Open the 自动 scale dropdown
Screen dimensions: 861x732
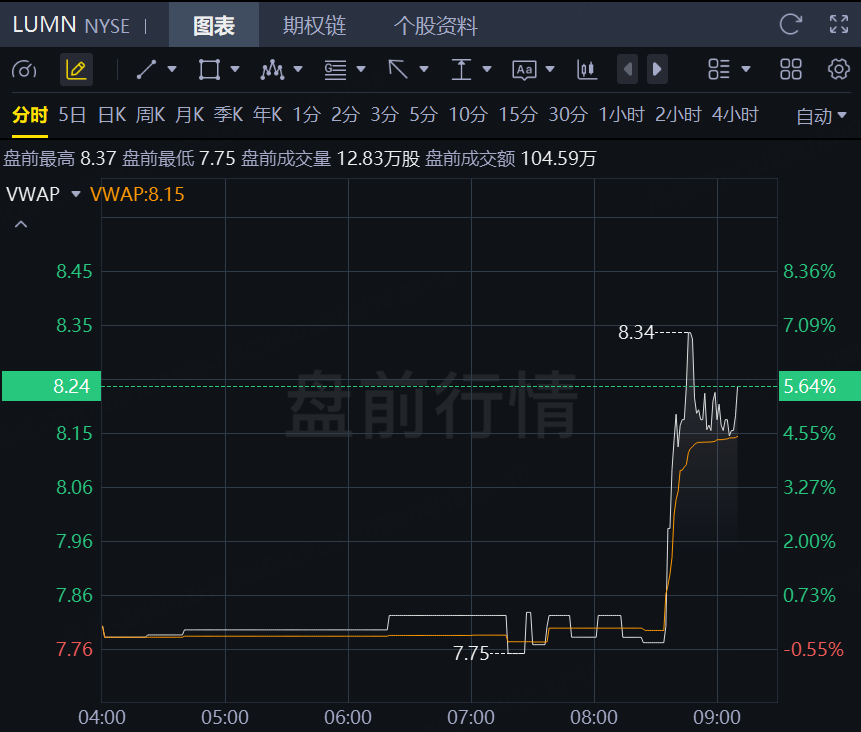(x=821, y=116)
